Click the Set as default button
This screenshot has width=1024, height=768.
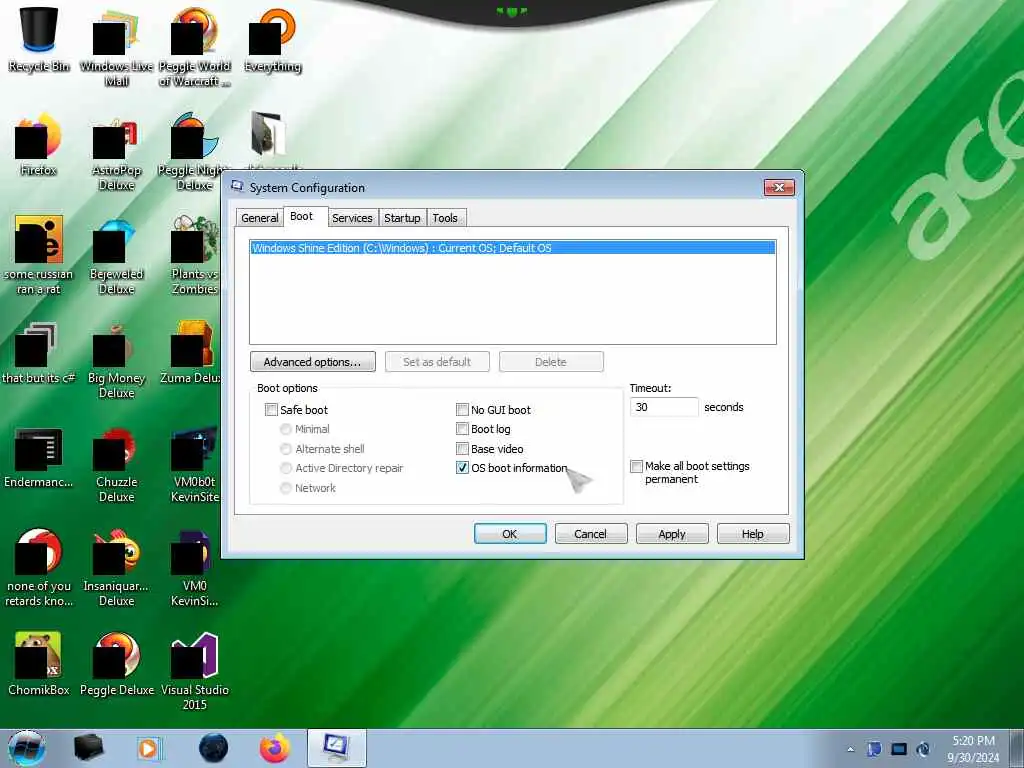click(x=437, y=362)
